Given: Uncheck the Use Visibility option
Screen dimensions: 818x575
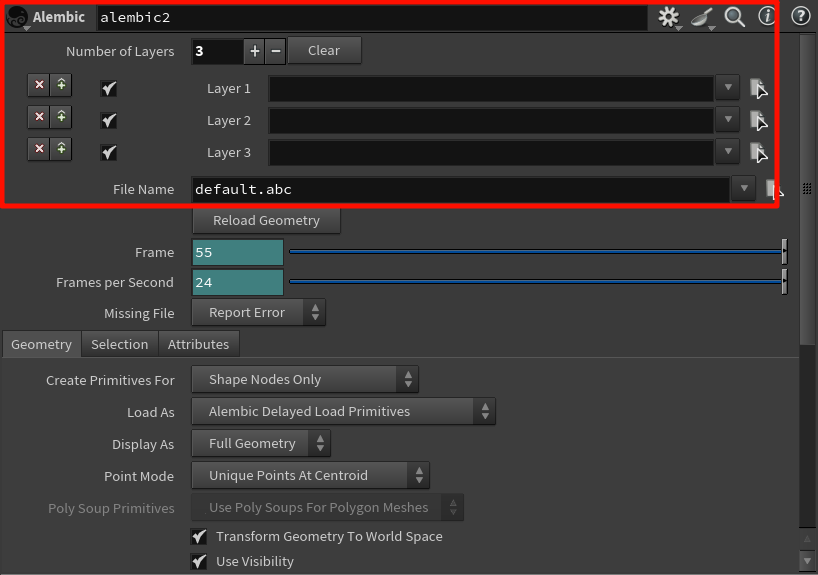Looking at the screenshot, I should click(199, 561).
